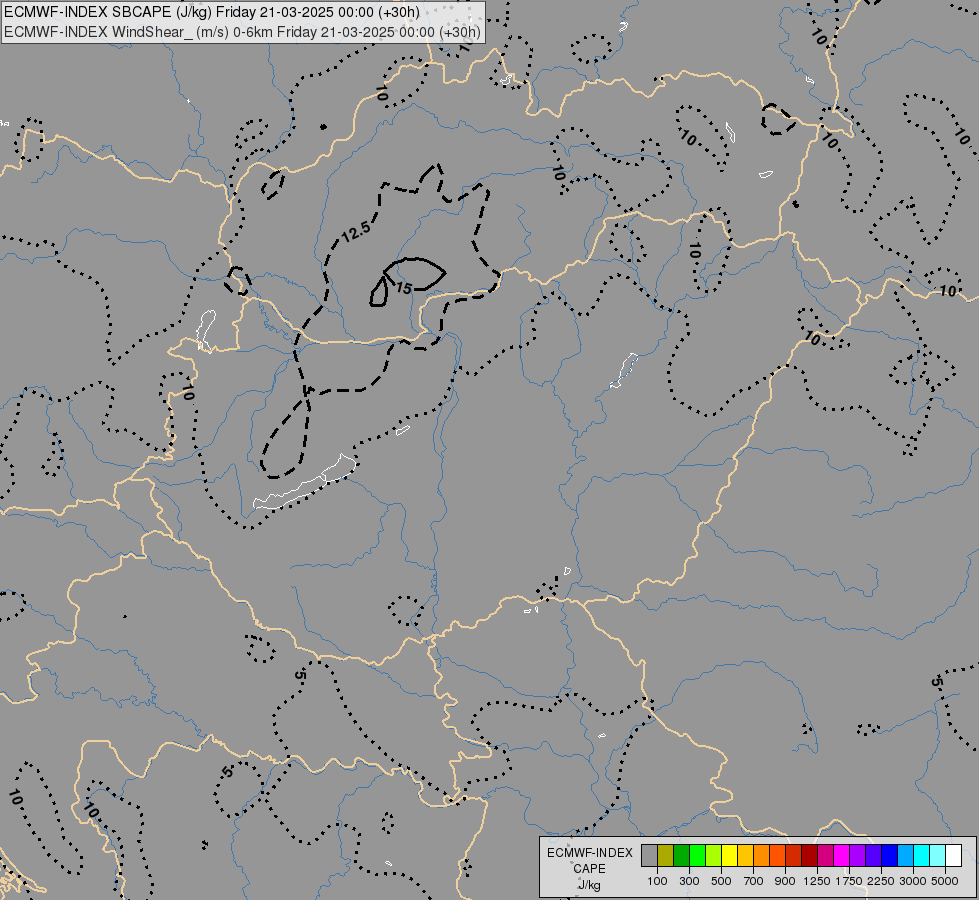Click the legend value 100
This screenshot has height=900, width=979.
[657, 881]
